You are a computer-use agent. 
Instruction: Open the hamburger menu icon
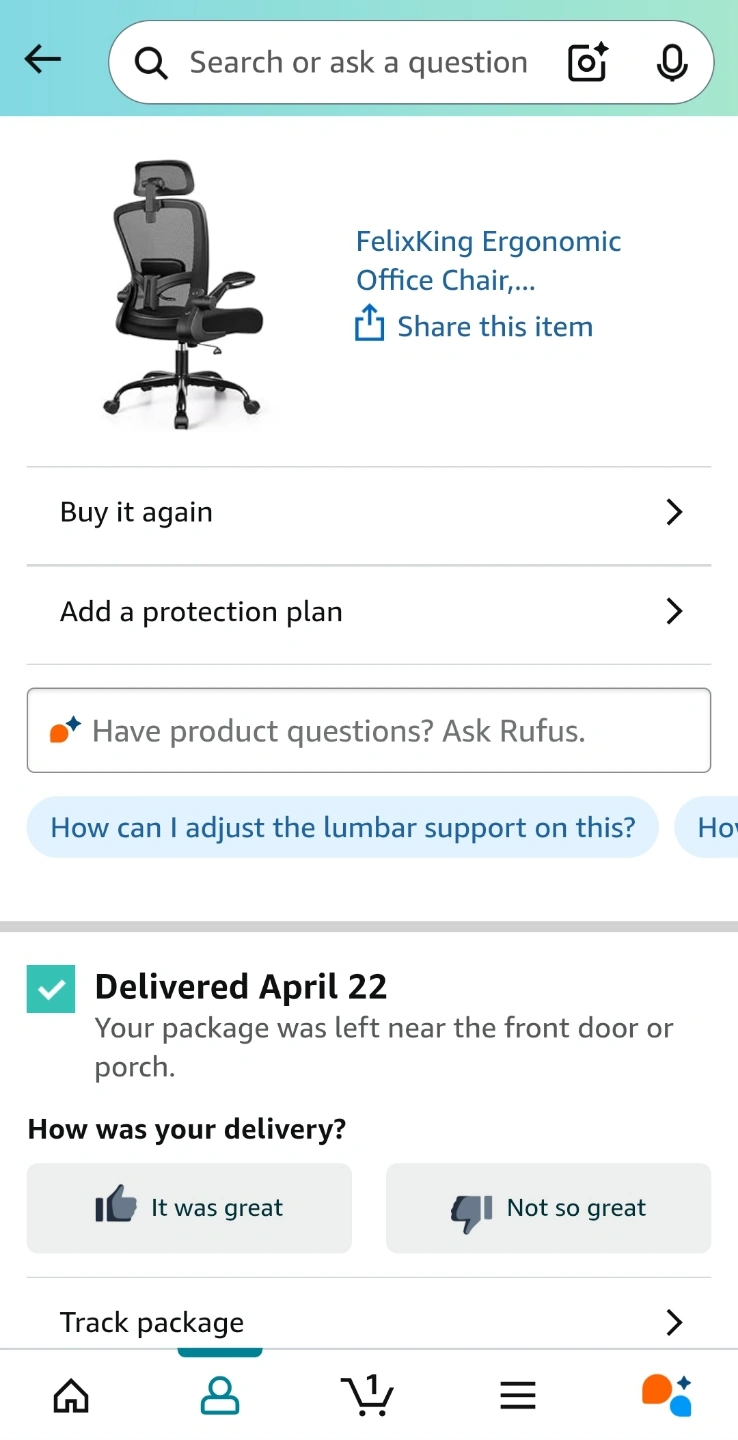[x=518, y=1395]
